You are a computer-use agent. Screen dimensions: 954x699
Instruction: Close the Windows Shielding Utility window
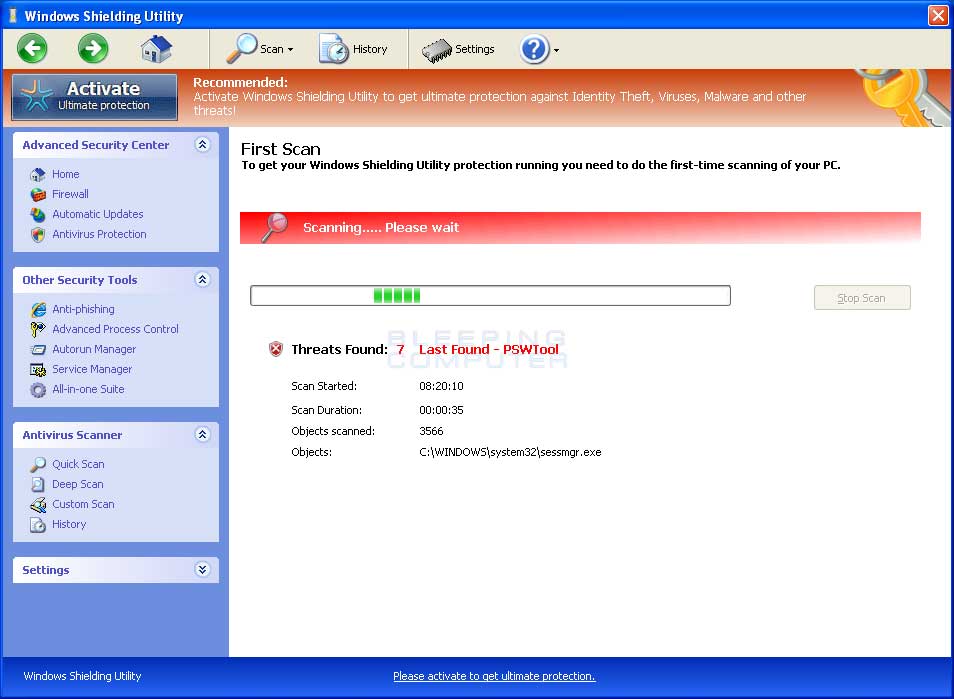(x=938, y=15)
